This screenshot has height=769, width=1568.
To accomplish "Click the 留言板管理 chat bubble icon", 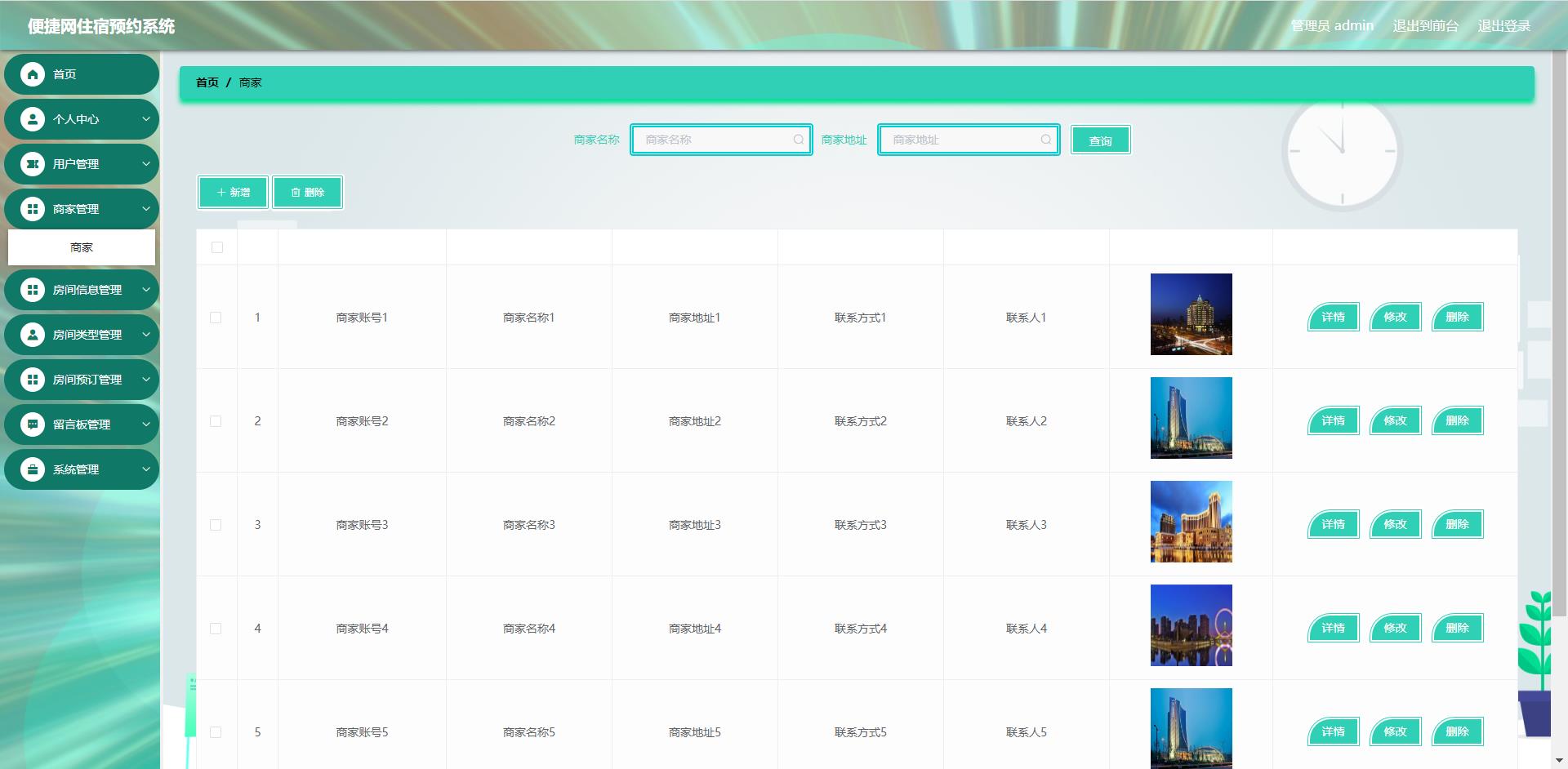I will click(x=33, y=425).
